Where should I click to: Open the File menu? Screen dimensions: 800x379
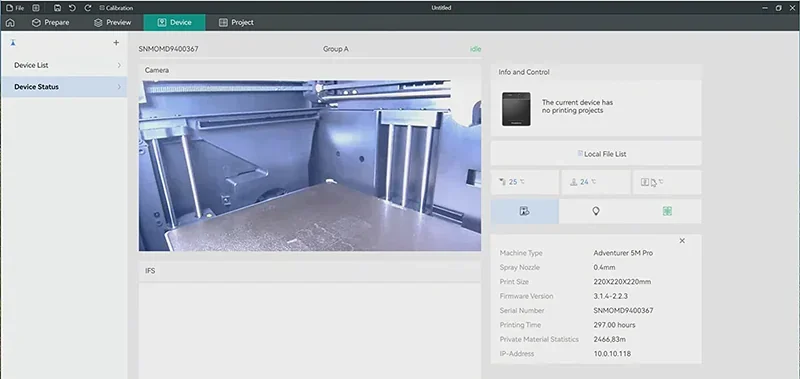pyautogui.click(x=15, y=8)
